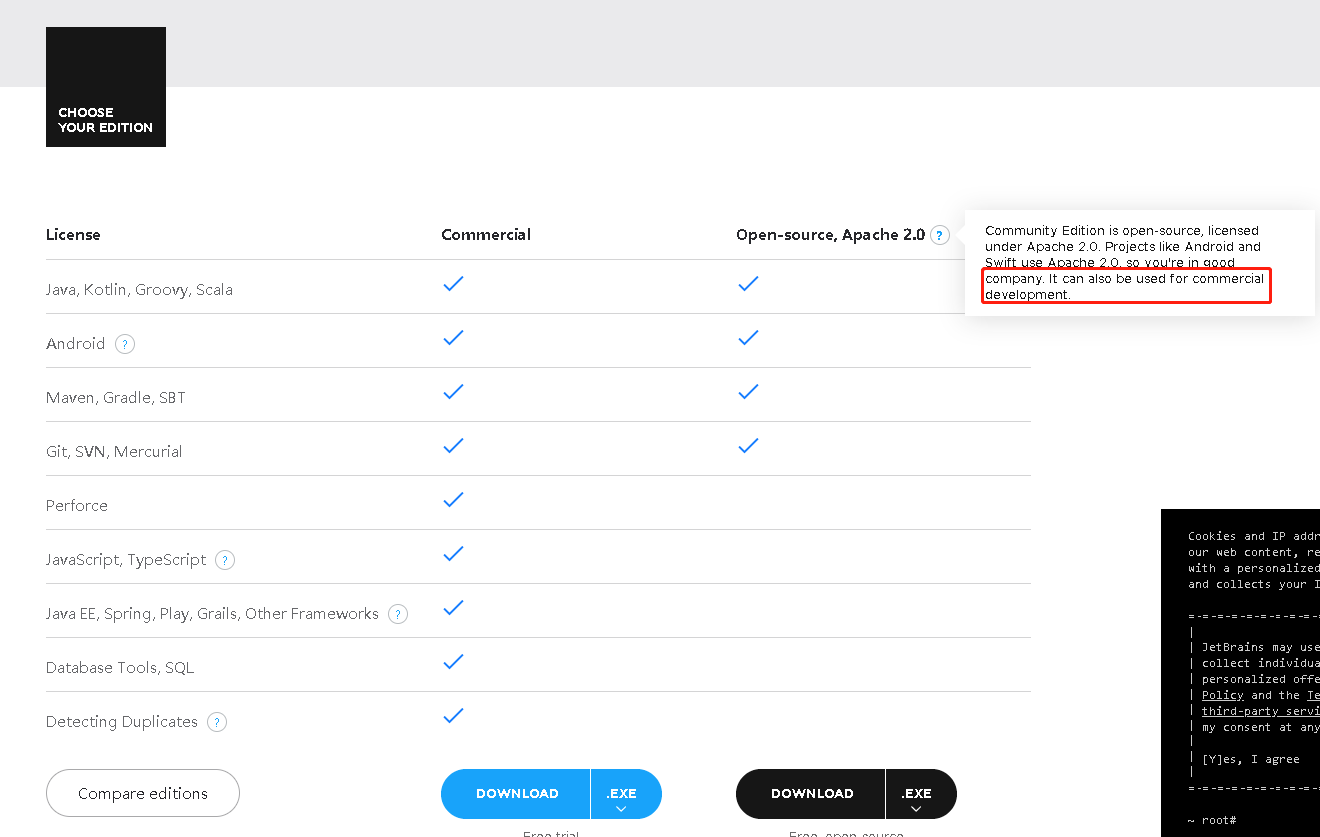Click the help icon beside Android

124,344
